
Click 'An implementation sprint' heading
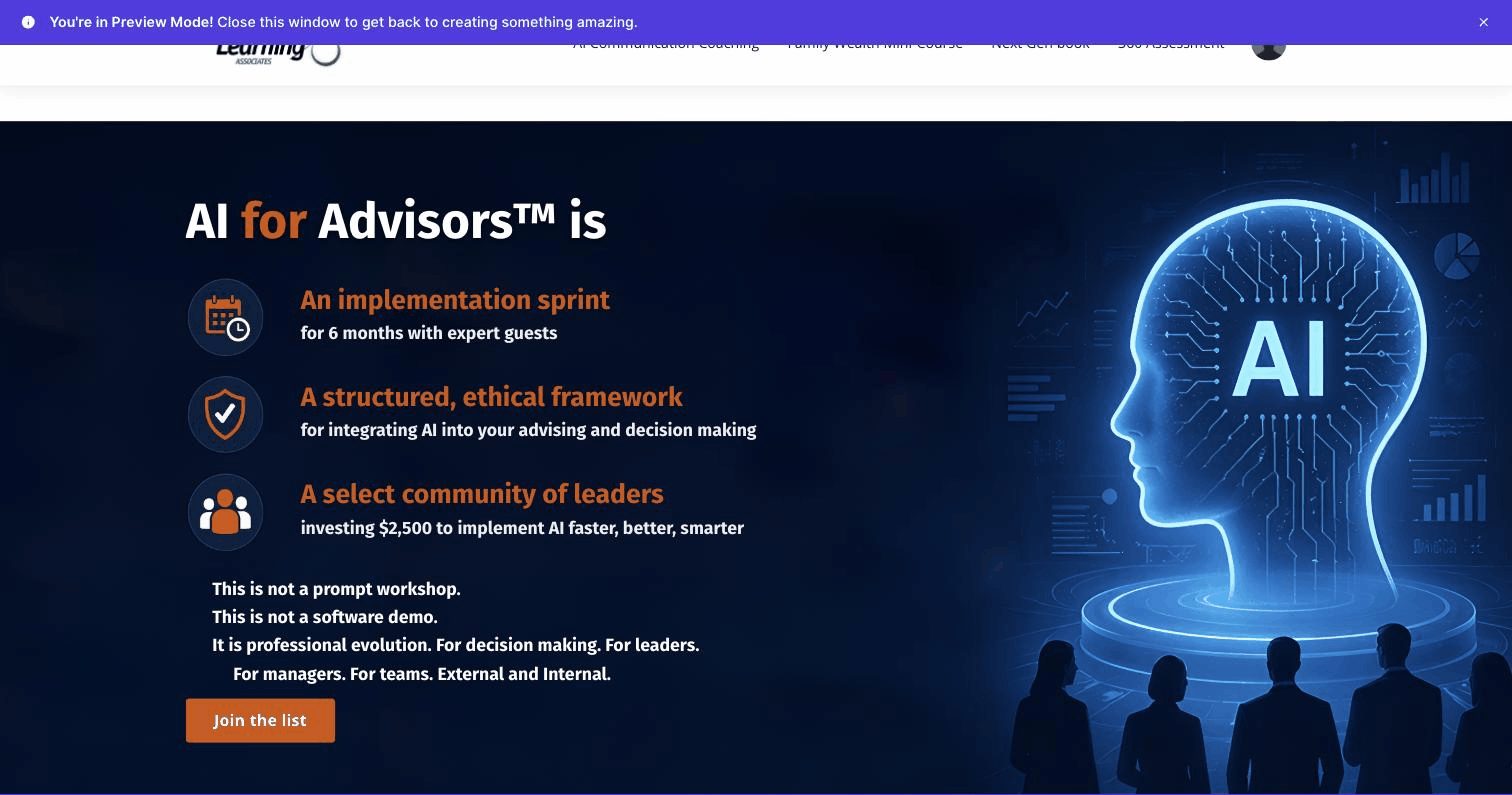coord(455,300)
